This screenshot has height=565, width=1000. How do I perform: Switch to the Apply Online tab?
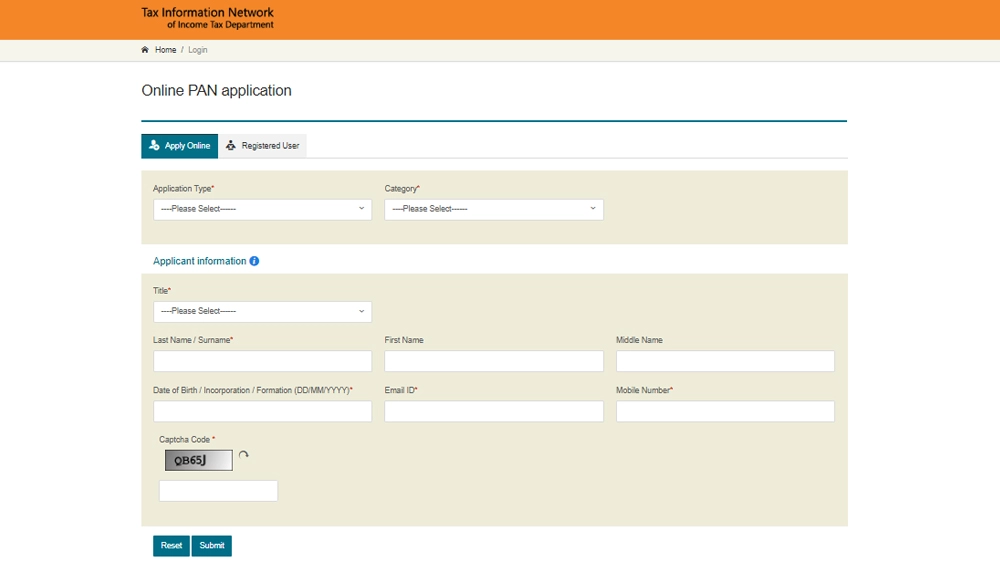tap(179, 146)
